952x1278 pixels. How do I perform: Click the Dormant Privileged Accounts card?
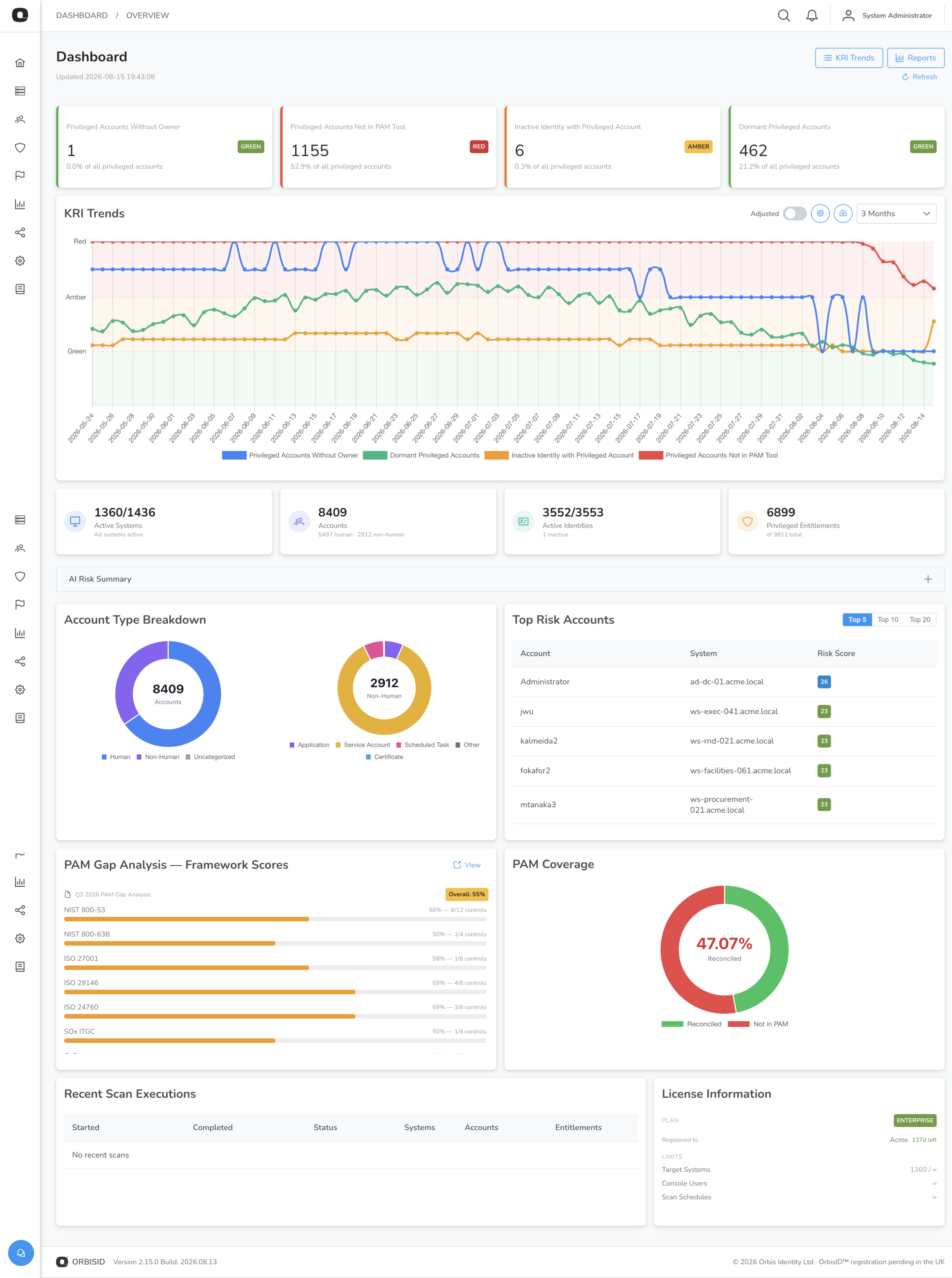tap(836, 146)
